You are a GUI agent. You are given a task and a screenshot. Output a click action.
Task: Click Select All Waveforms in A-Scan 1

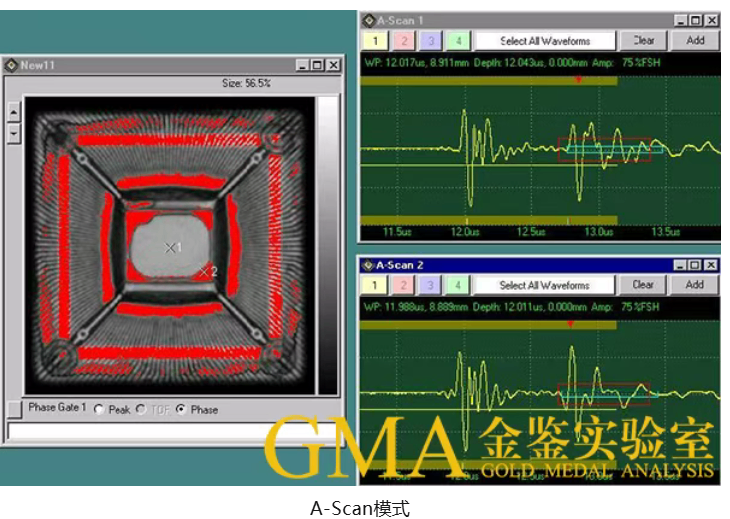545,41
